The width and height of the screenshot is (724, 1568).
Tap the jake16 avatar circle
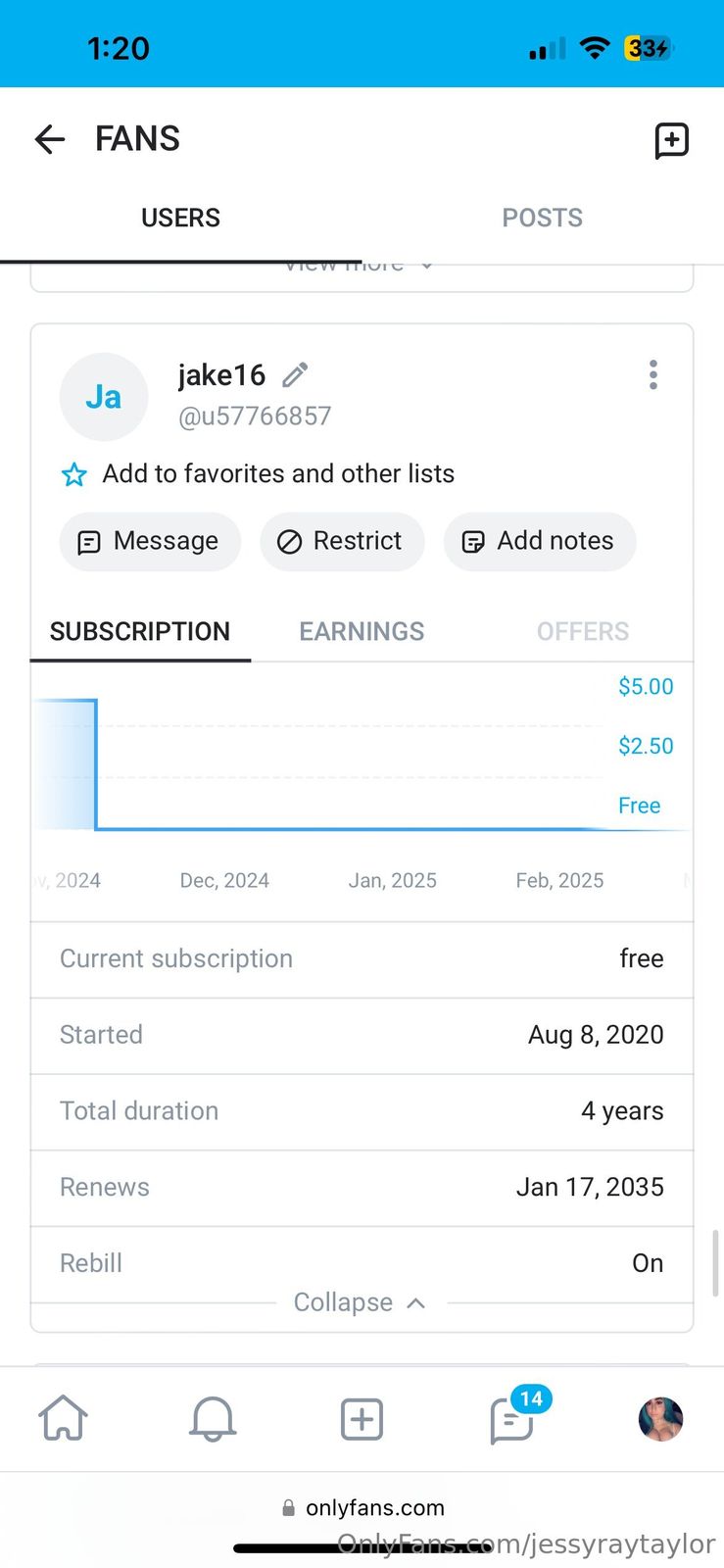104,397
